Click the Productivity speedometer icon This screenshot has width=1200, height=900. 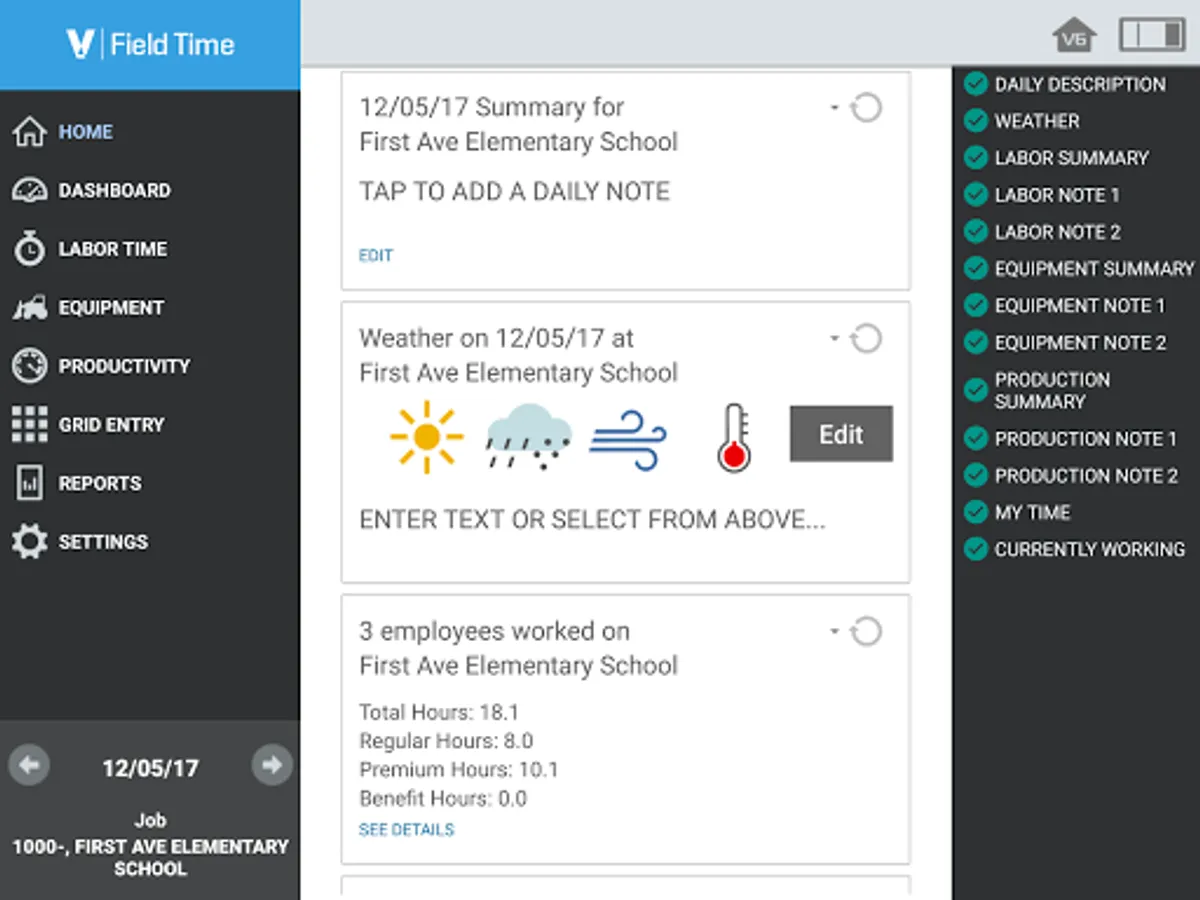(29, 366)
